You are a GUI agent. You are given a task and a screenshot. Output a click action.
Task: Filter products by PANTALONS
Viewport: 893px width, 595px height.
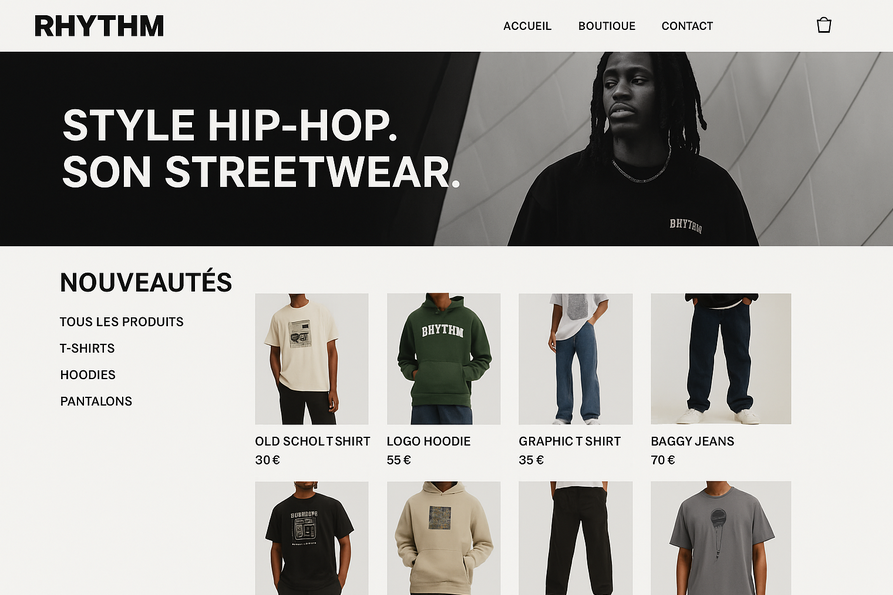coord(96,401)
